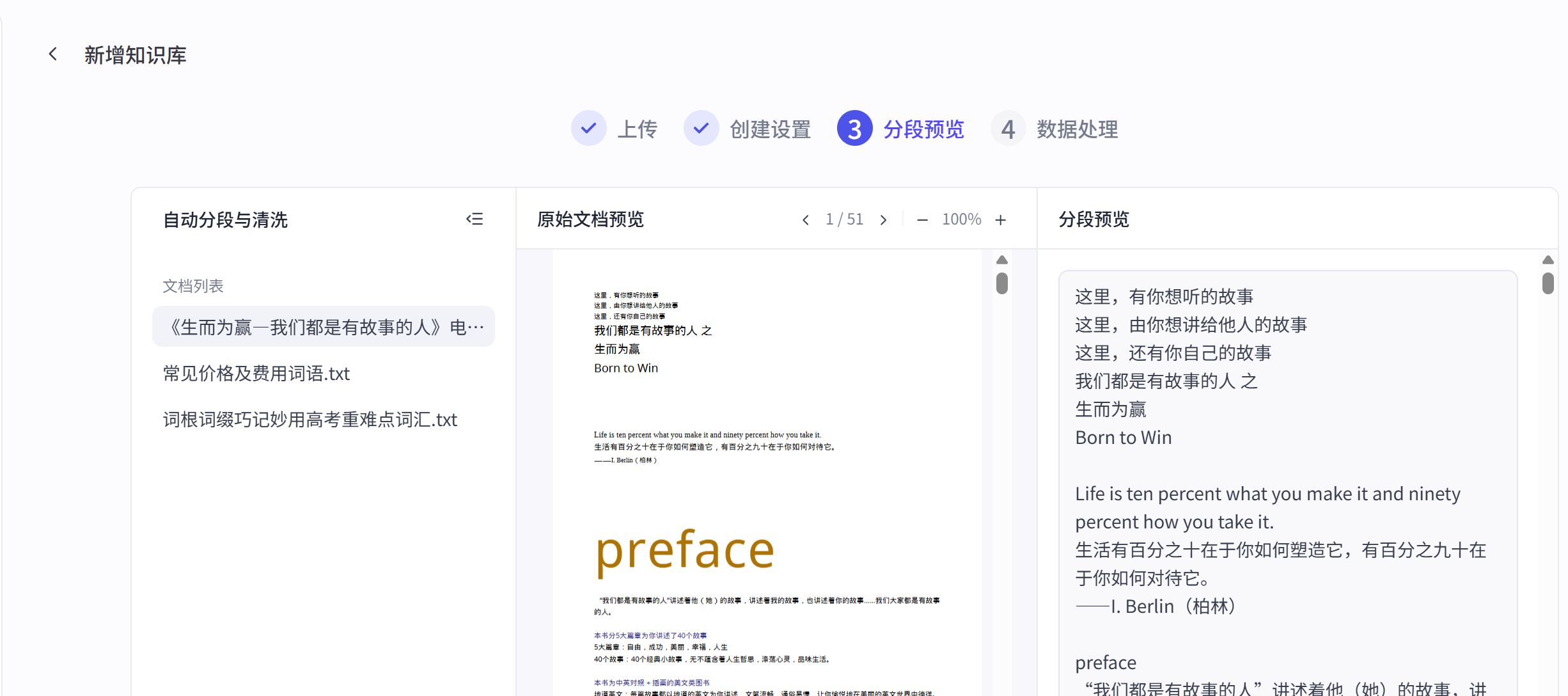Select step 4 数据处理
1568x696 pixels.
[x=1008, y=129]
